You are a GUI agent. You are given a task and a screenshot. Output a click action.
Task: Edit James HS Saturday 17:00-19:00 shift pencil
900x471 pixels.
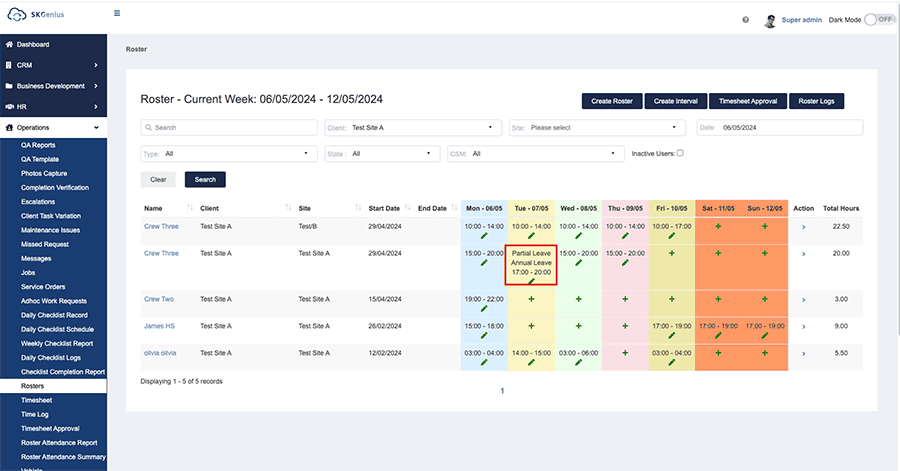[x=718, y=336]
